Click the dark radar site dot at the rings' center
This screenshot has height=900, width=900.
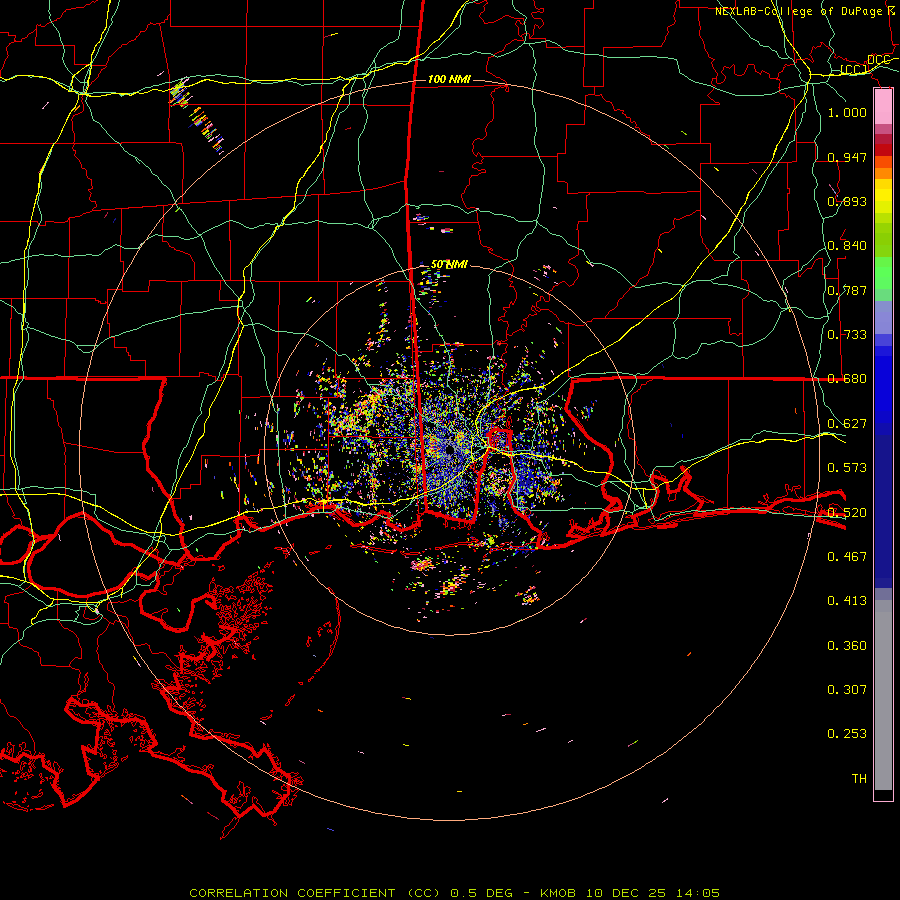point(449,451)
